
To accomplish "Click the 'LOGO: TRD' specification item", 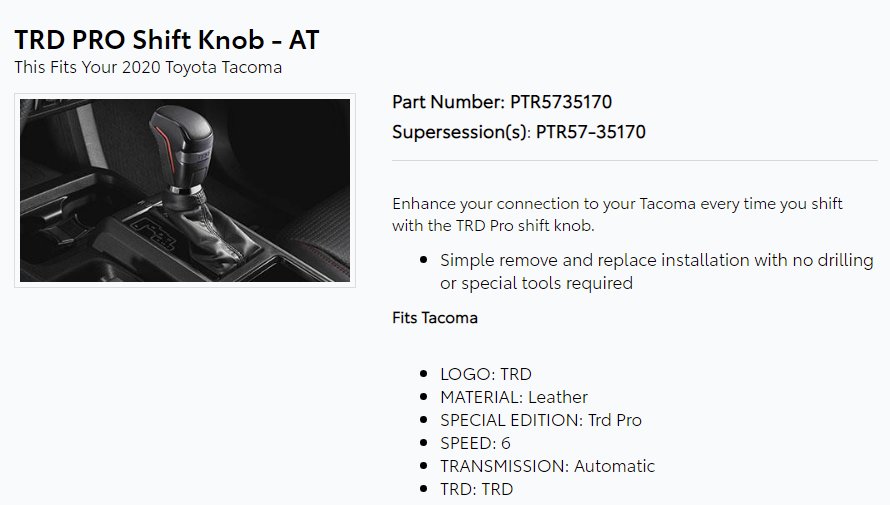I will (486, 374).
